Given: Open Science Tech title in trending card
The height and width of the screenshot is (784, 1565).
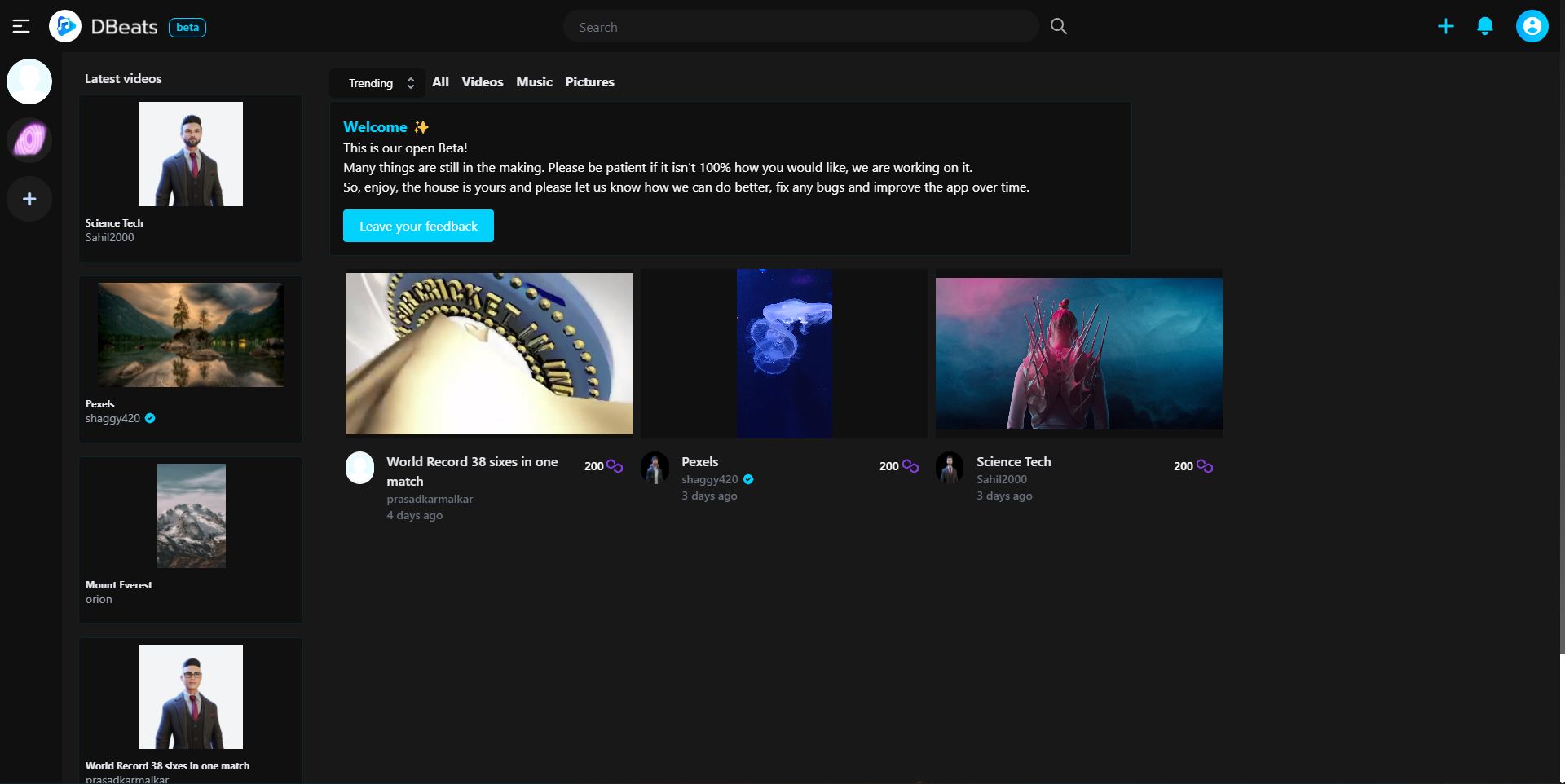Looking at the screenshot, I should [1014, 461].
